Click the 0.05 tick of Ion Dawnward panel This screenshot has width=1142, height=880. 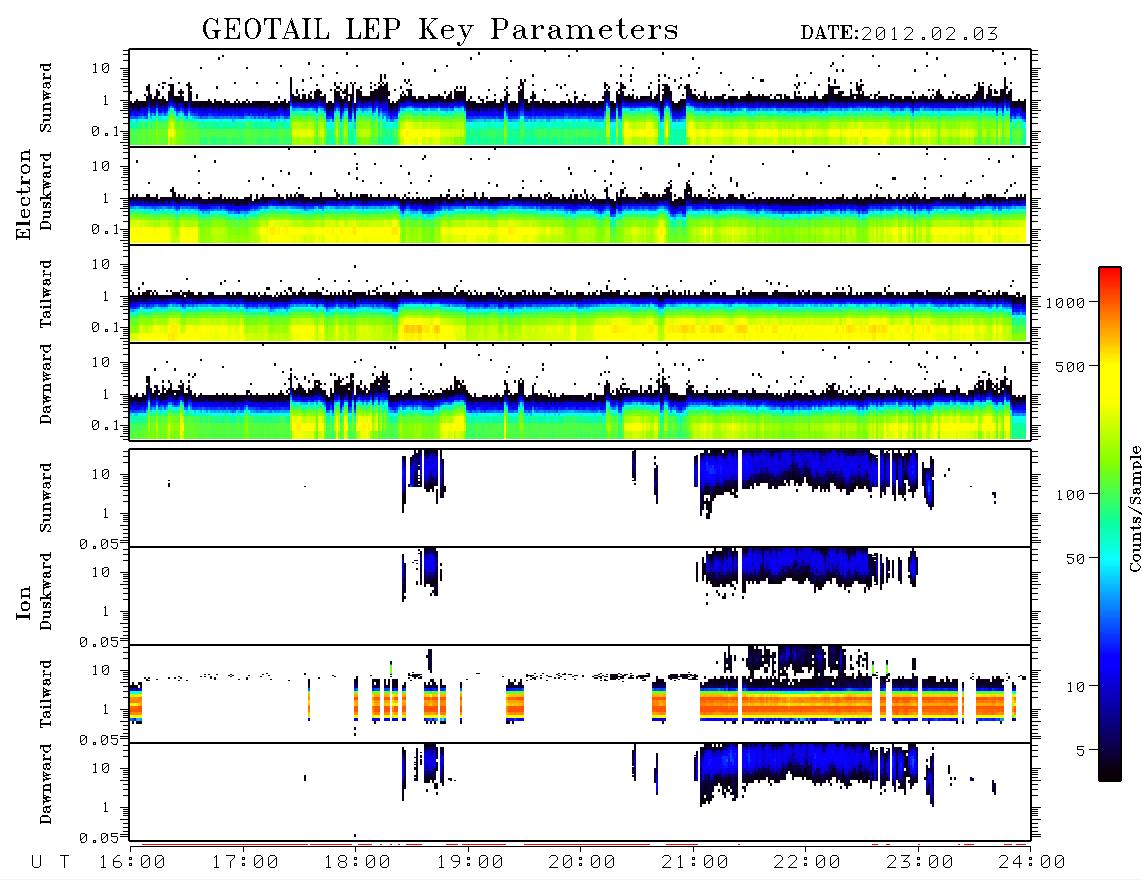coord(98,838)
